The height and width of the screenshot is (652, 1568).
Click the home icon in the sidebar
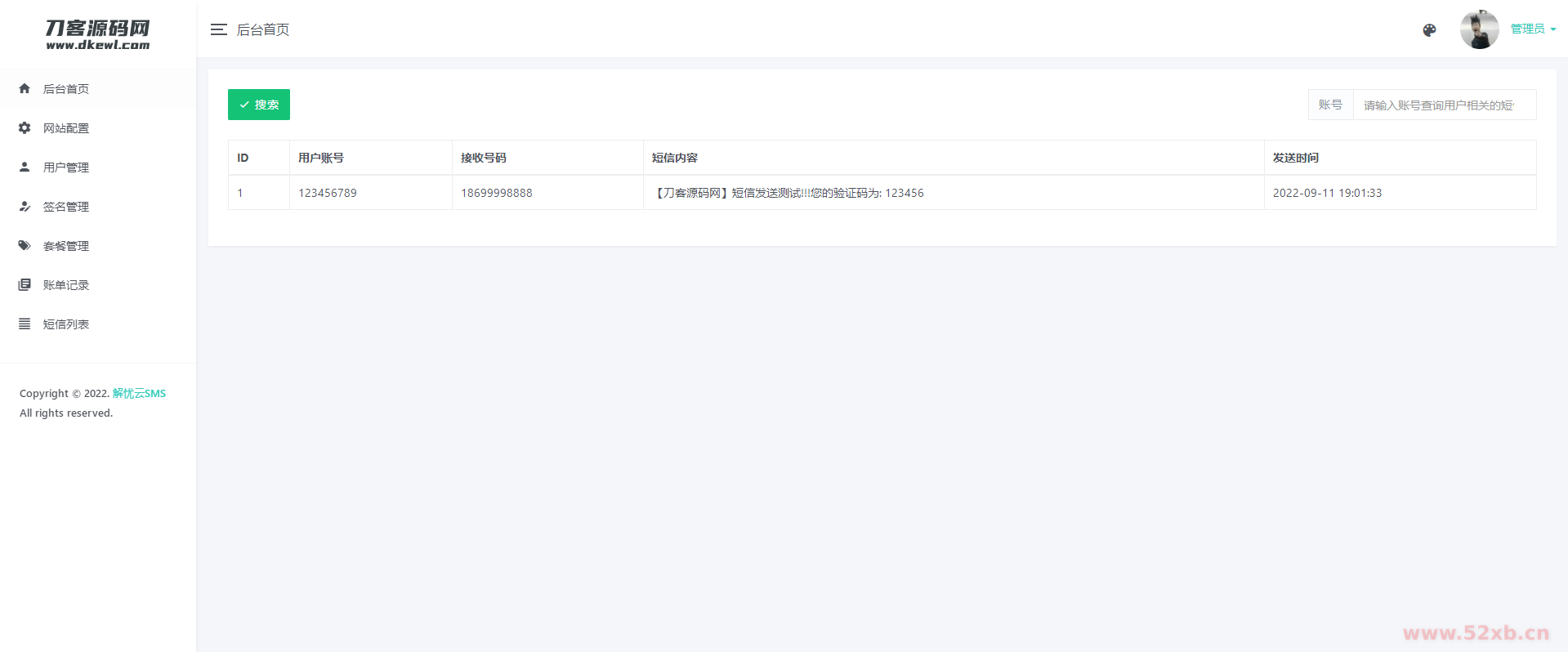pos(25,88)
